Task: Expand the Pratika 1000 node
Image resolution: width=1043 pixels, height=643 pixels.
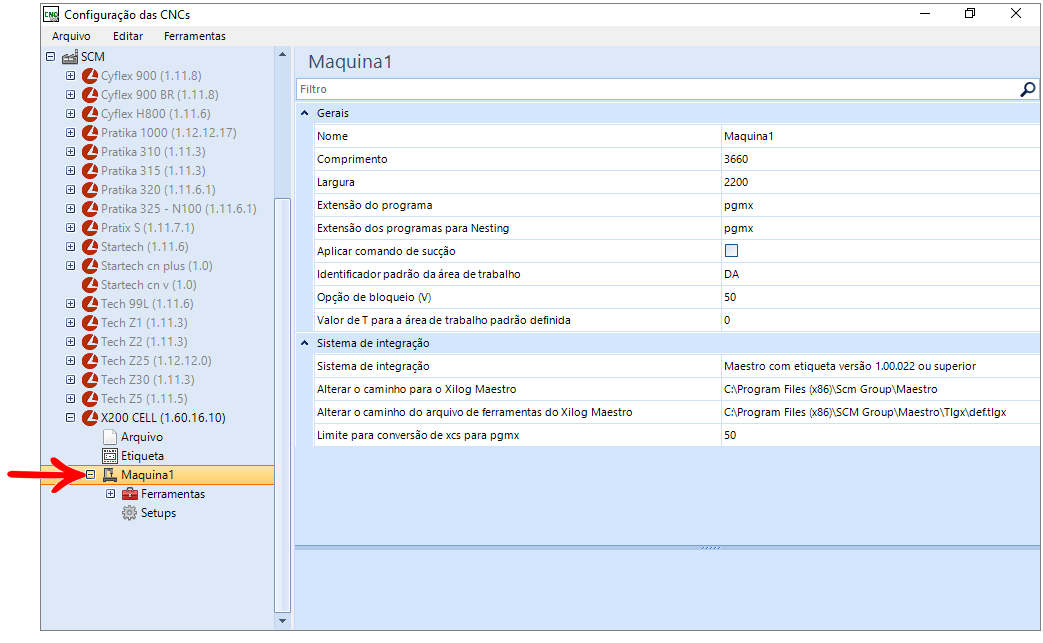Action: coord(71,133)
